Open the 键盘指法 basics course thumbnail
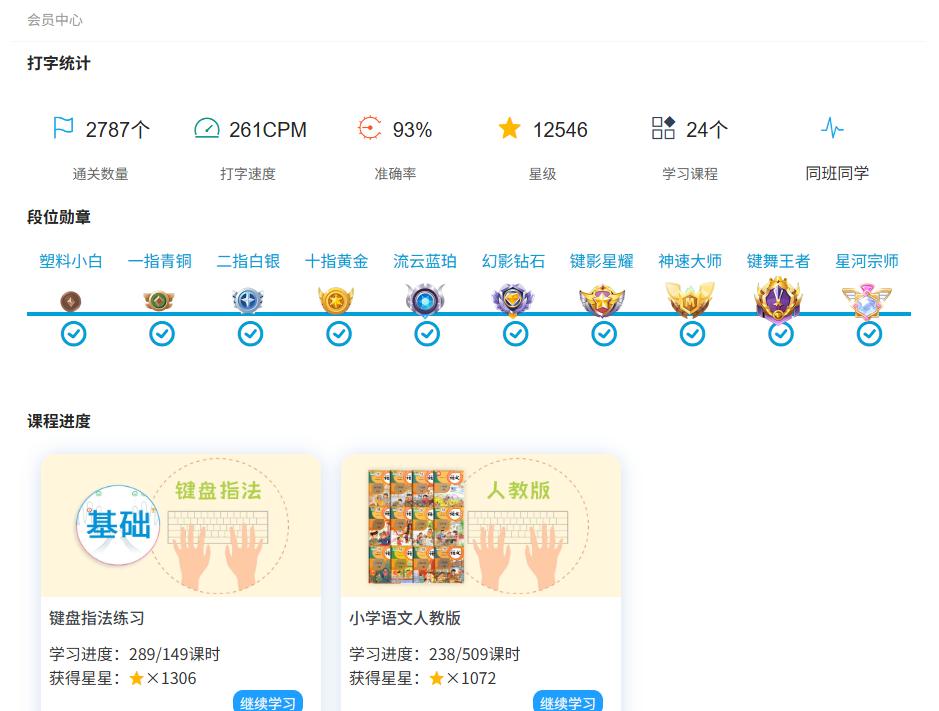Image resolution: width=939 pixels, height=711 pixels. 181,526
